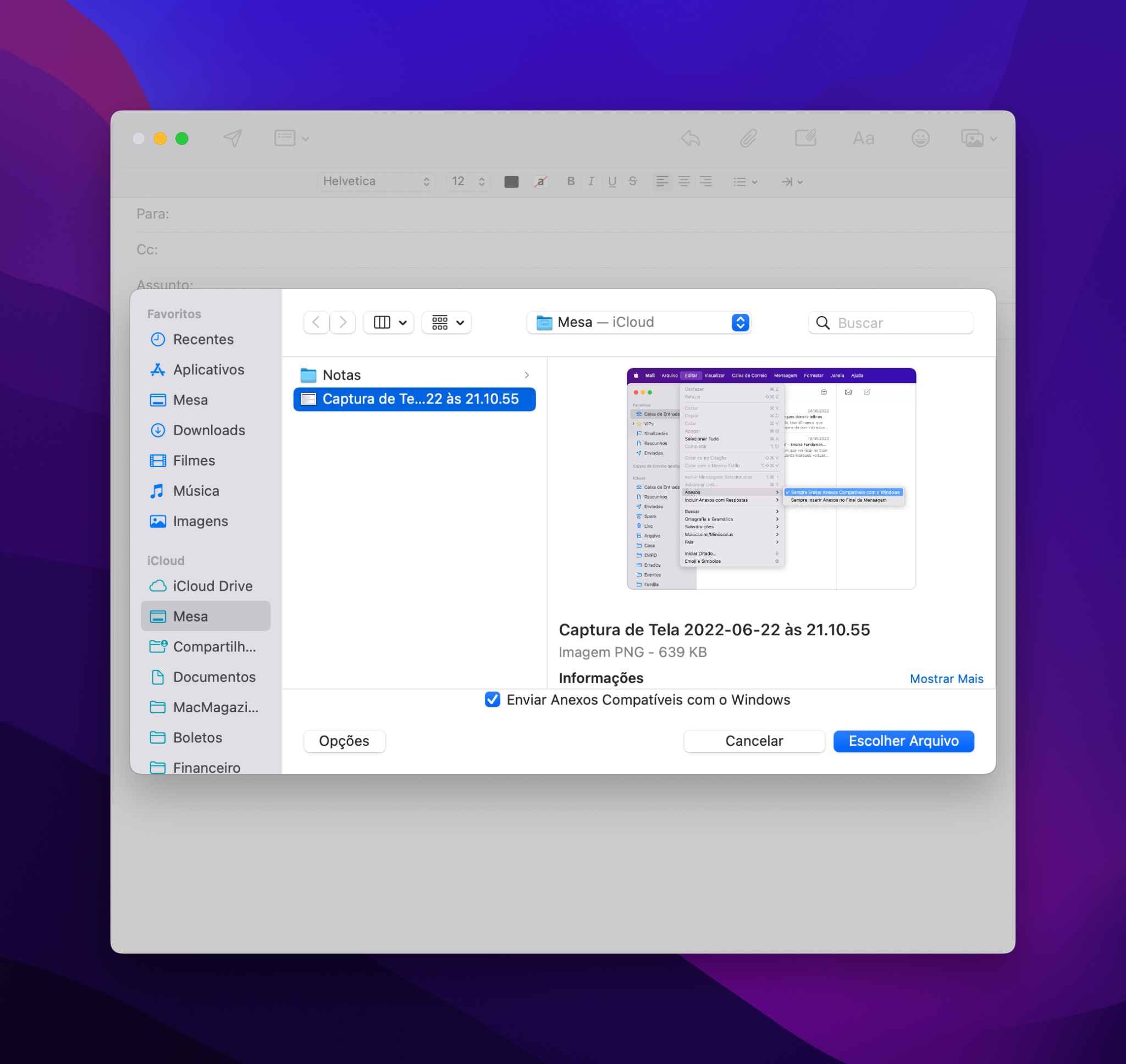Click the back navigation arrow in the file picker
1126x1064 pixels.
coord(316,322)
